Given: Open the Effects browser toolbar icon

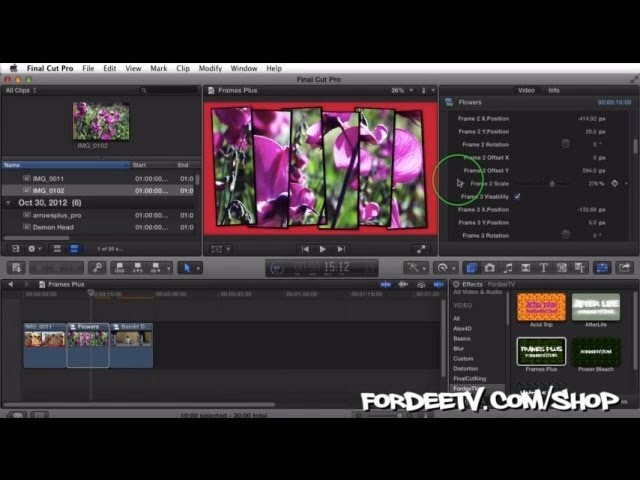Looking at the screenshot, I should [472, 268].
